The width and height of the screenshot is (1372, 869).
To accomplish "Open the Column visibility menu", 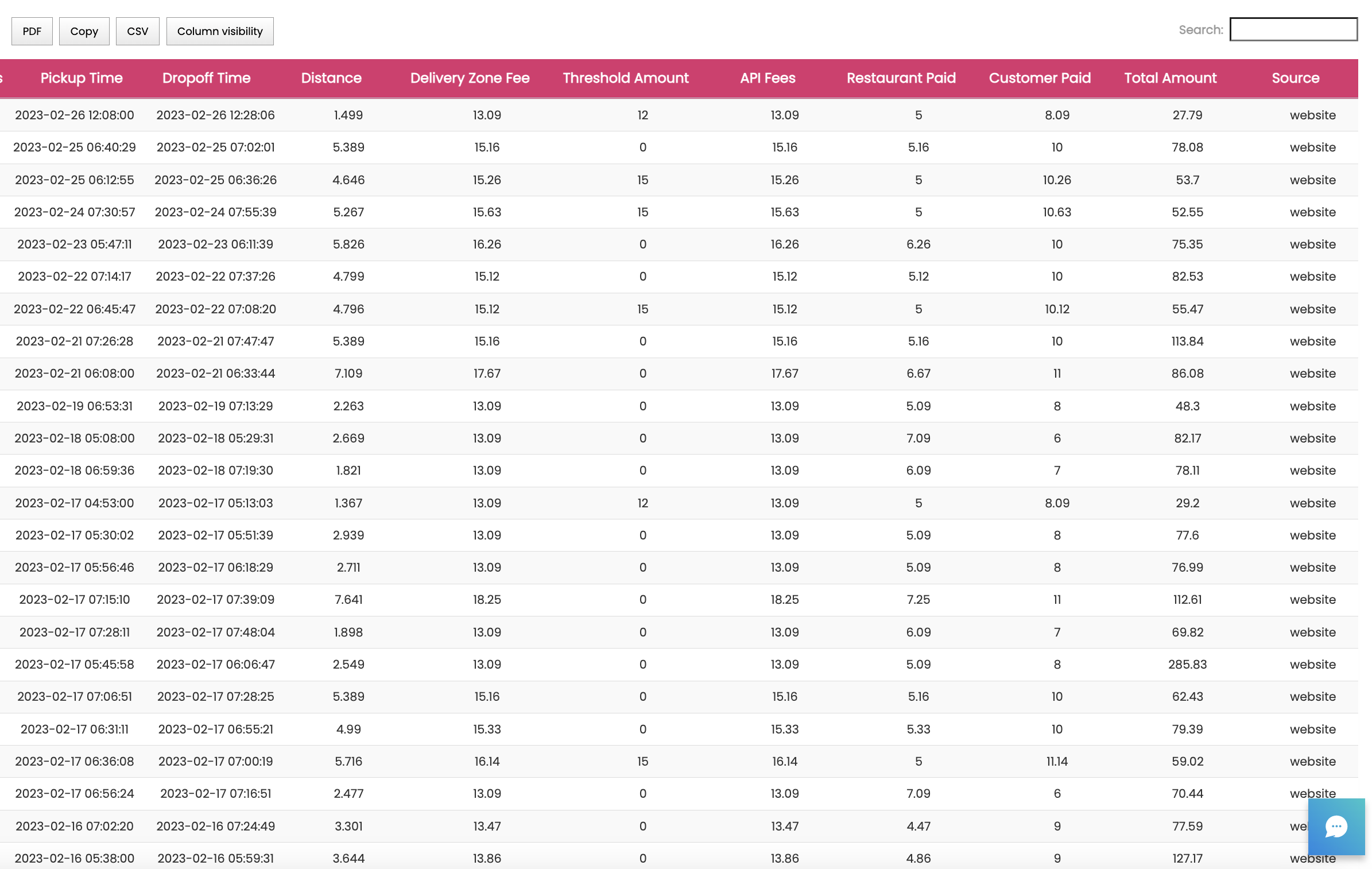I will 219,31.
